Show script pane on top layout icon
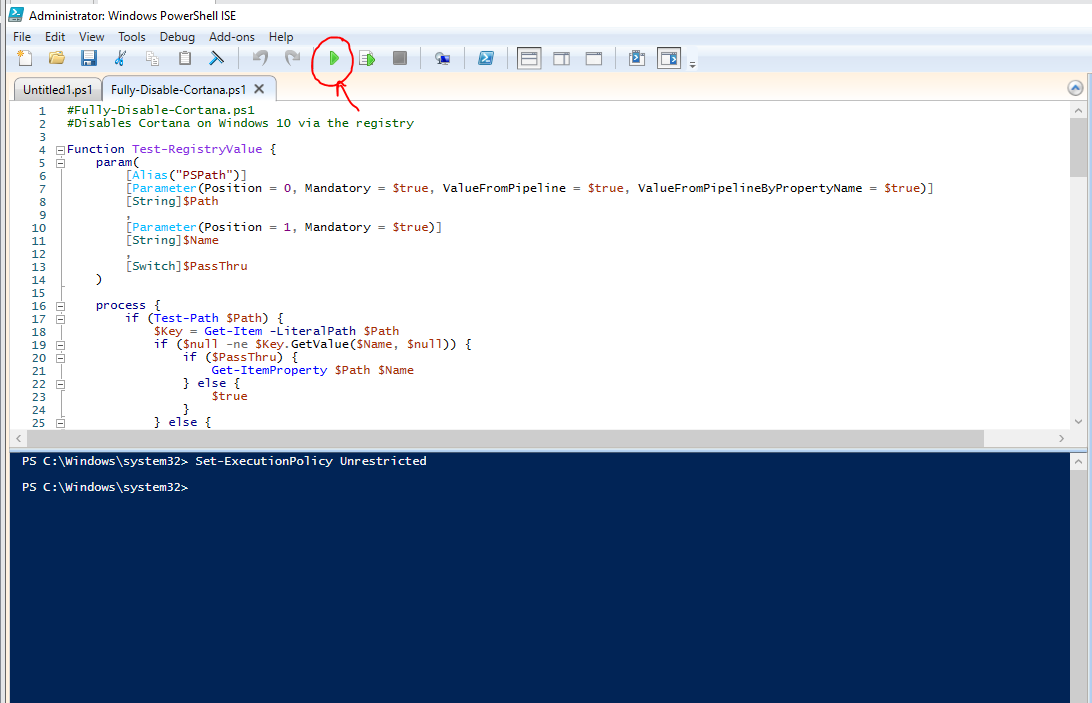The image size is (1092, 703). click(529, 59)
